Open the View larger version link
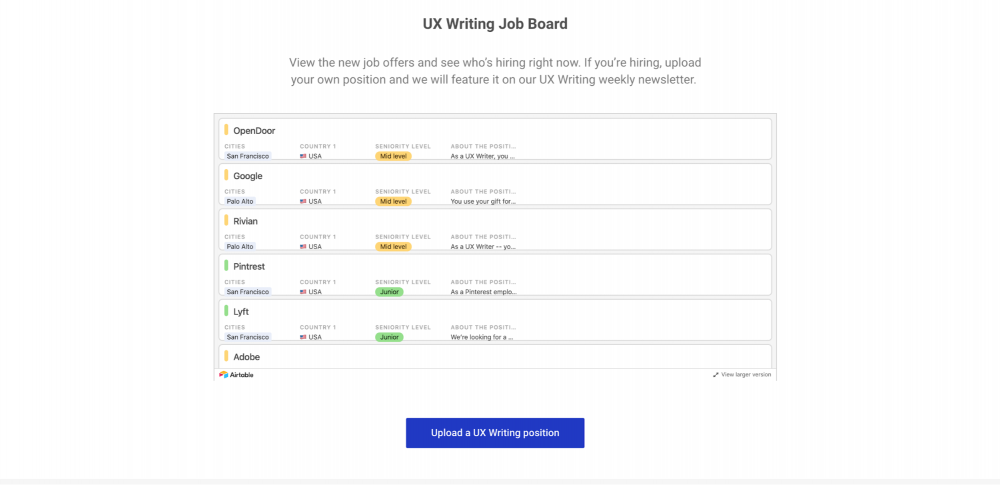The height and width of the screenshot is (485, 1000). click(x=746, y=375)
